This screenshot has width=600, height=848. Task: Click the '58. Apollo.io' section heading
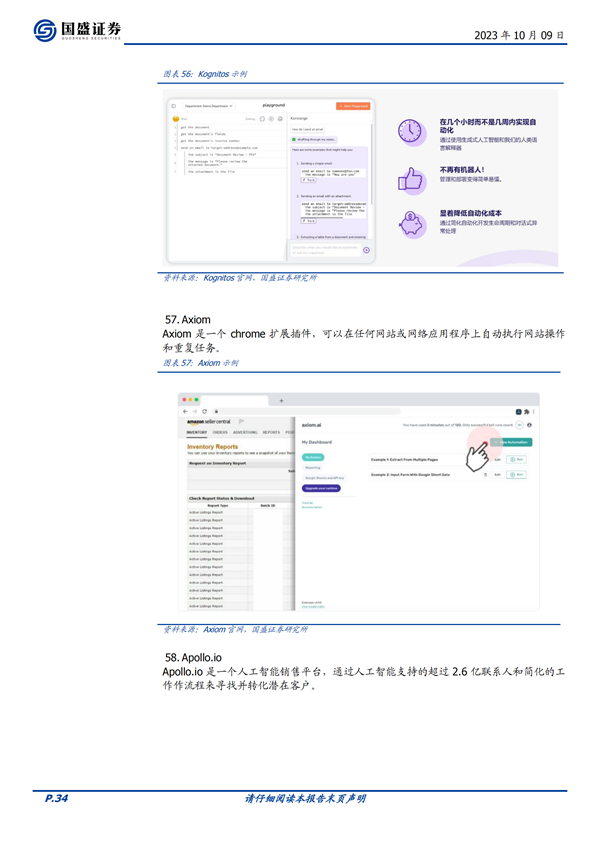(x=193, y=658)
